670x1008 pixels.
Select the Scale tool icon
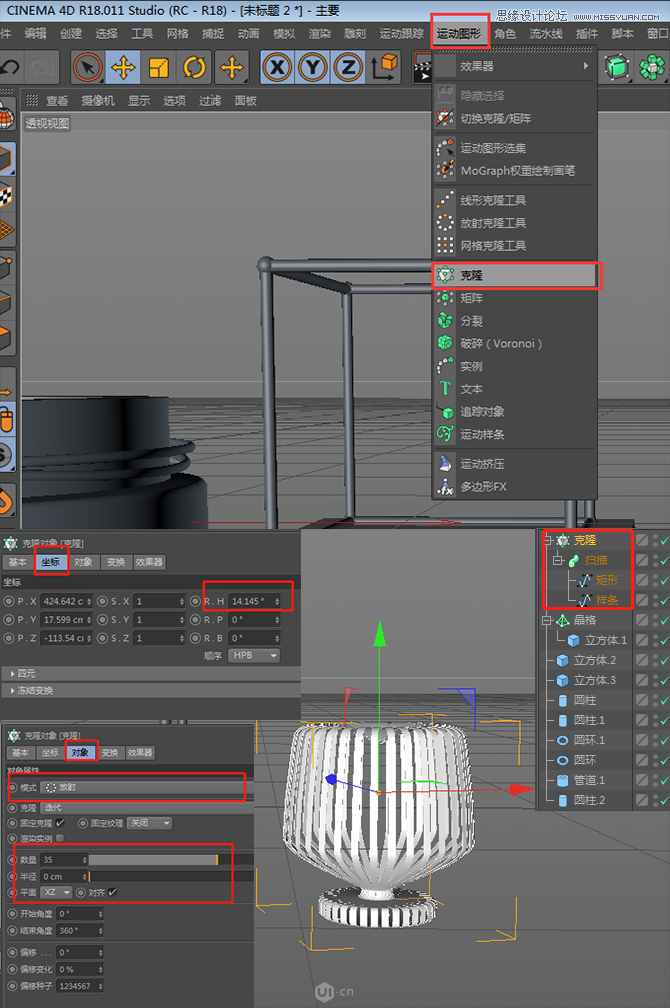tap(159, 67)
